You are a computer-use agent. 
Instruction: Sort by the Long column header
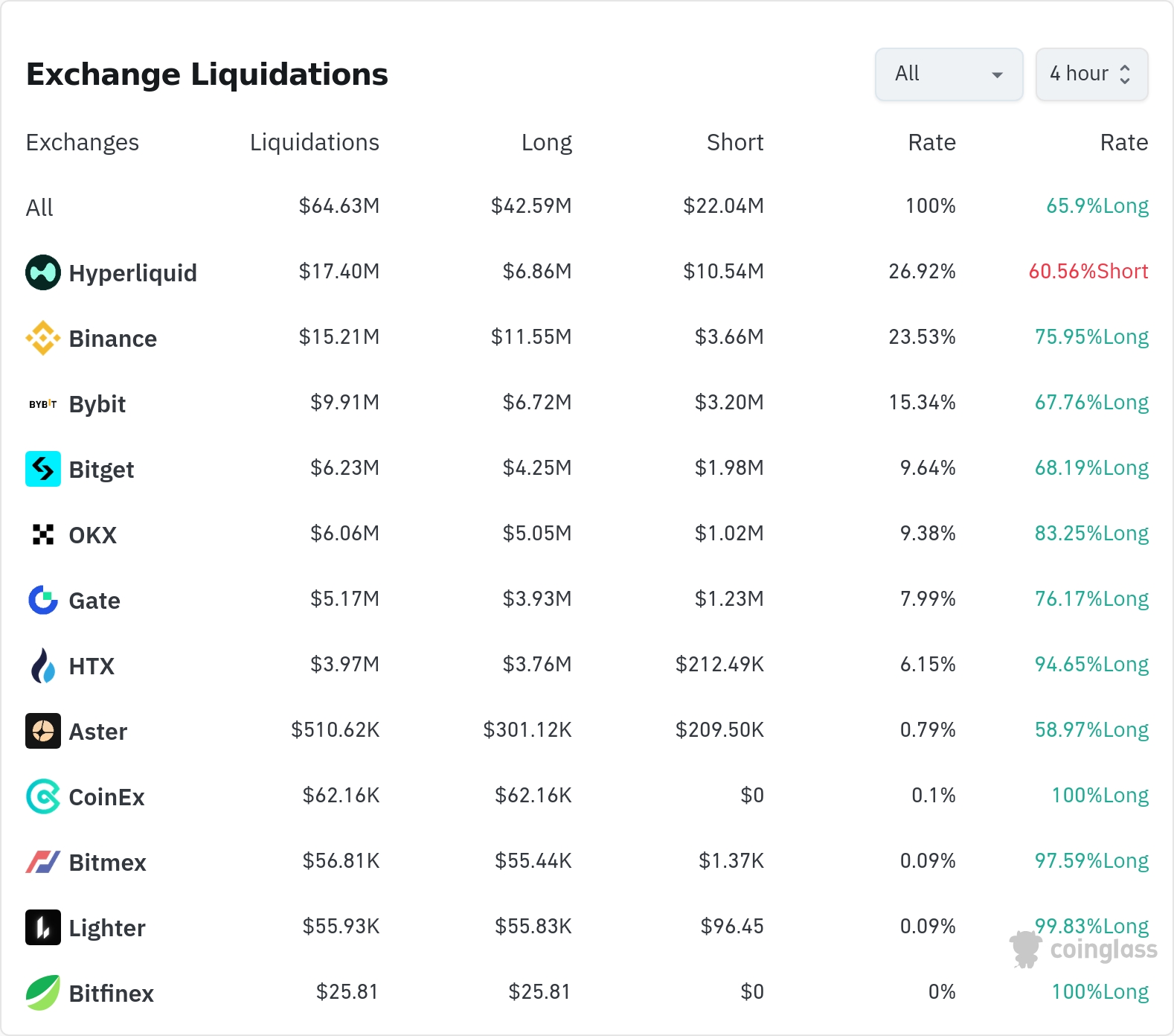546,142
